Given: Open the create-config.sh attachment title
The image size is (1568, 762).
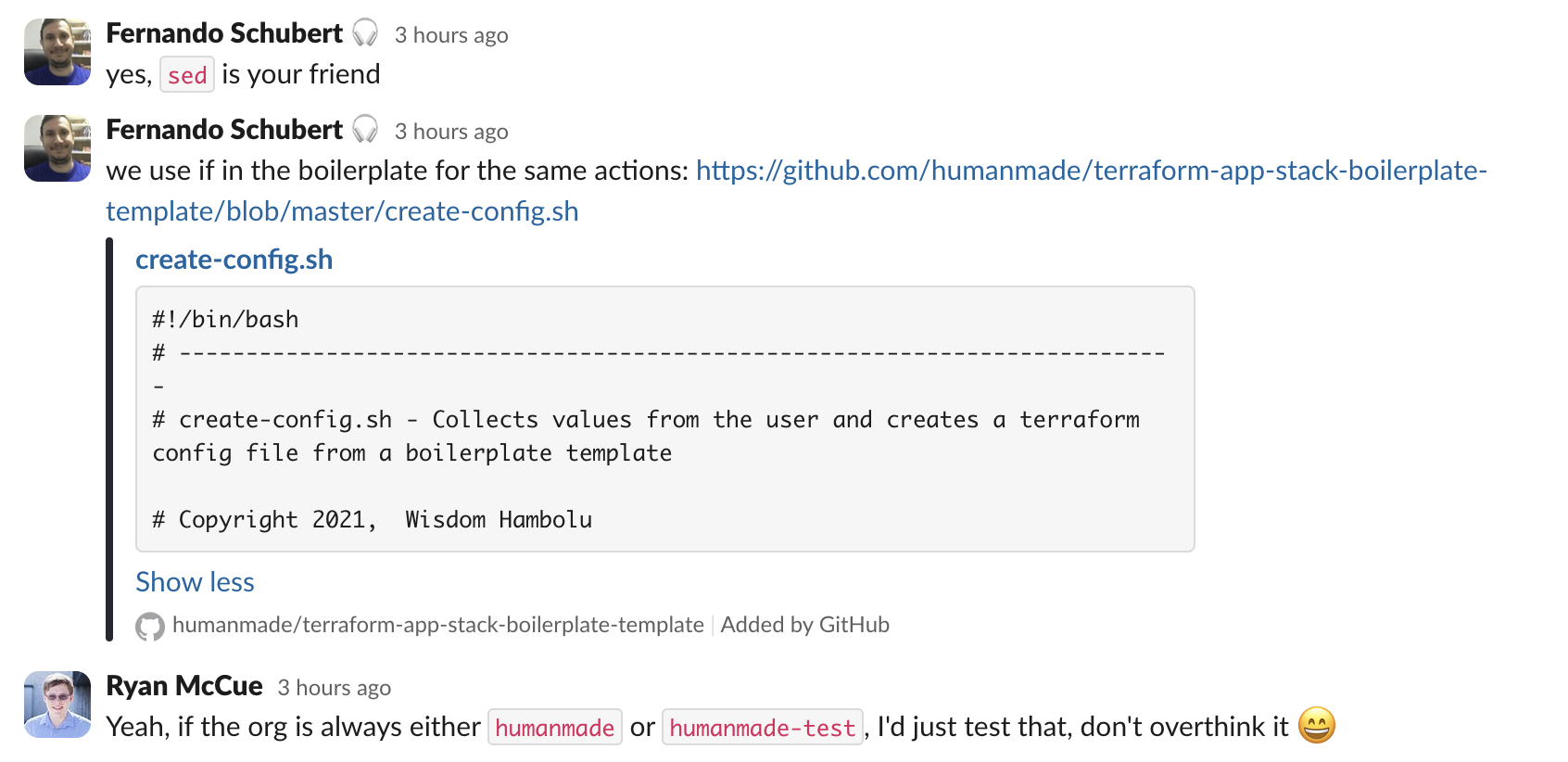Looking at the screenshot, I should click(x=234, y=260).
